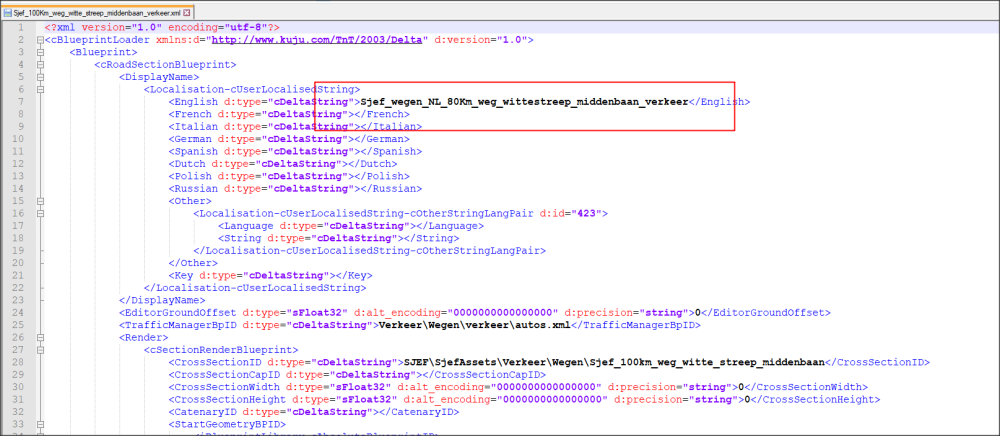Click the save-state file icon on the tab
The width and height of the screenshot is (1000, 436).
(8, 11)
